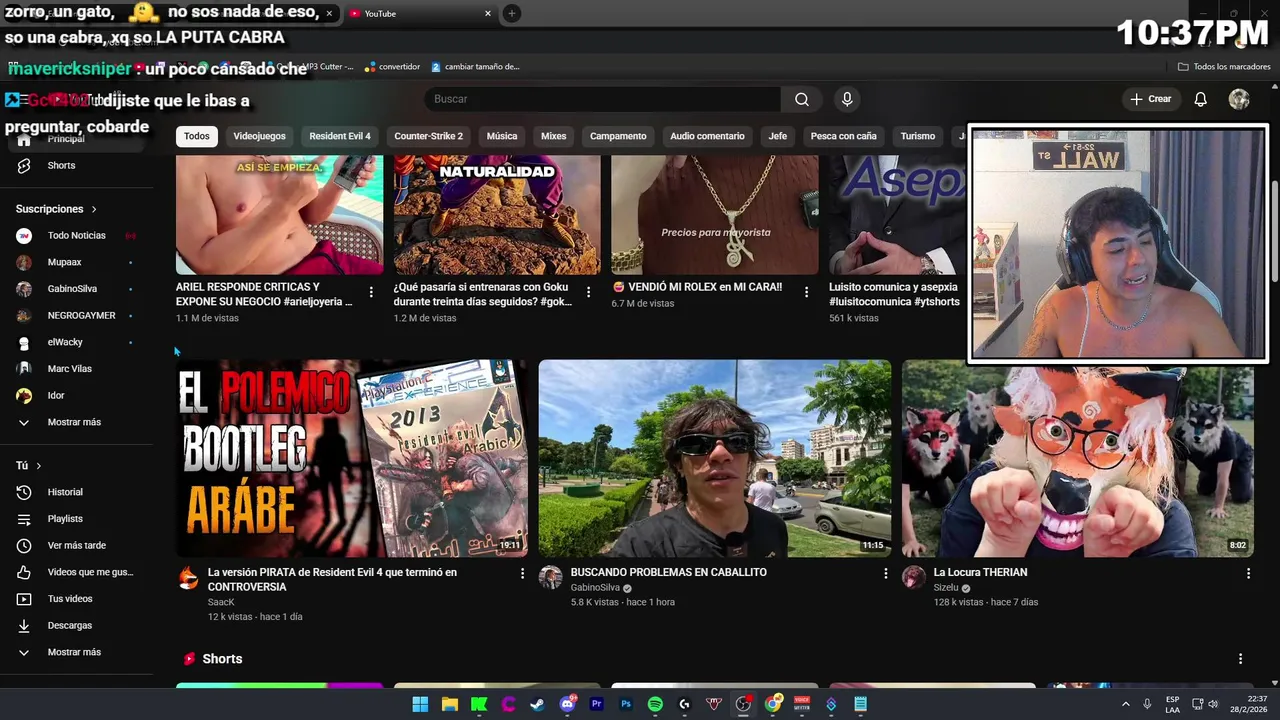Open video title BUSCANDO PROBLEMAS EN CABALLITO
This screenshot has height=720, width=1280.
point(668,572)
